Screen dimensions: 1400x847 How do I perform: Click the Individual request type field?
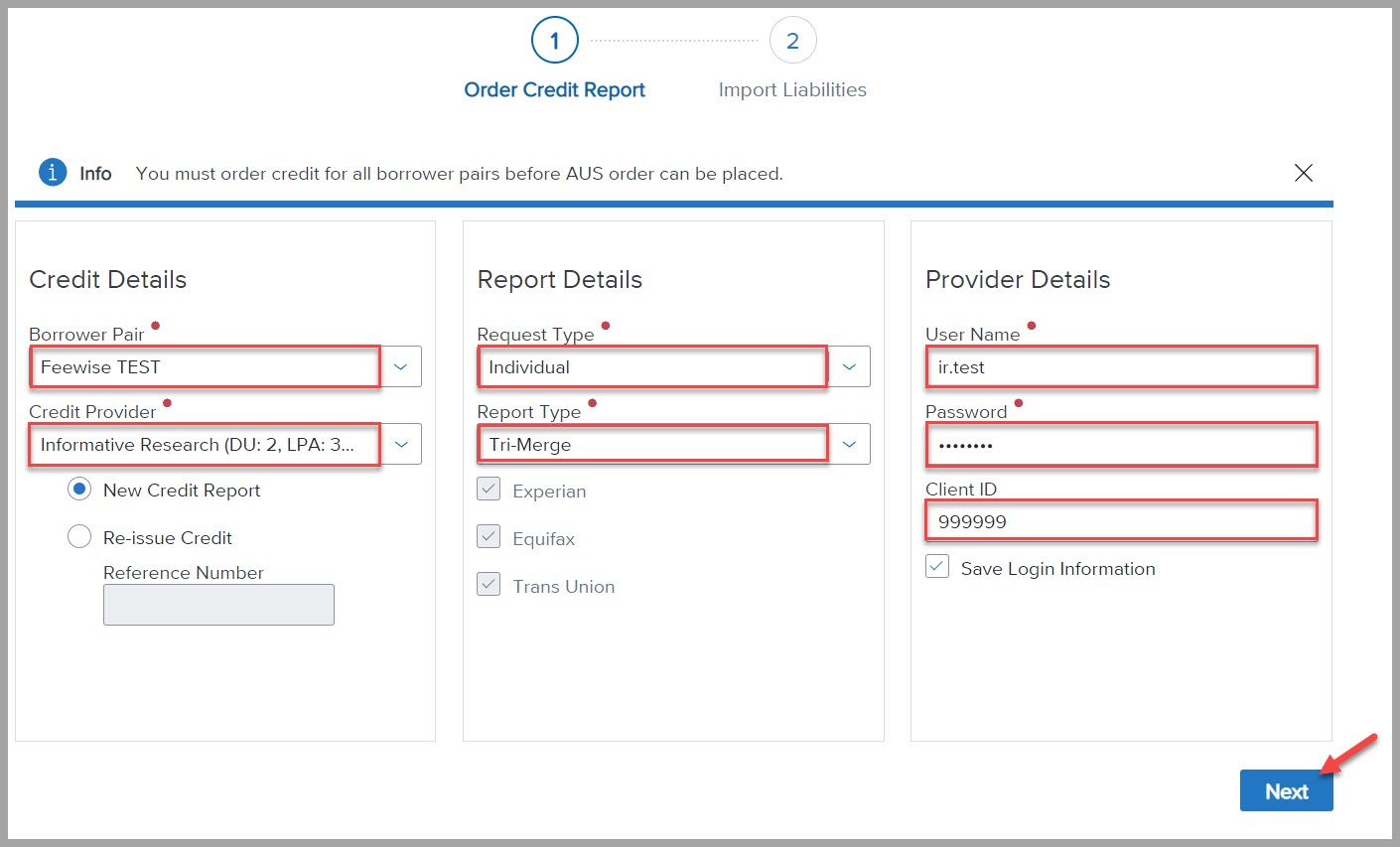[652, 366]
